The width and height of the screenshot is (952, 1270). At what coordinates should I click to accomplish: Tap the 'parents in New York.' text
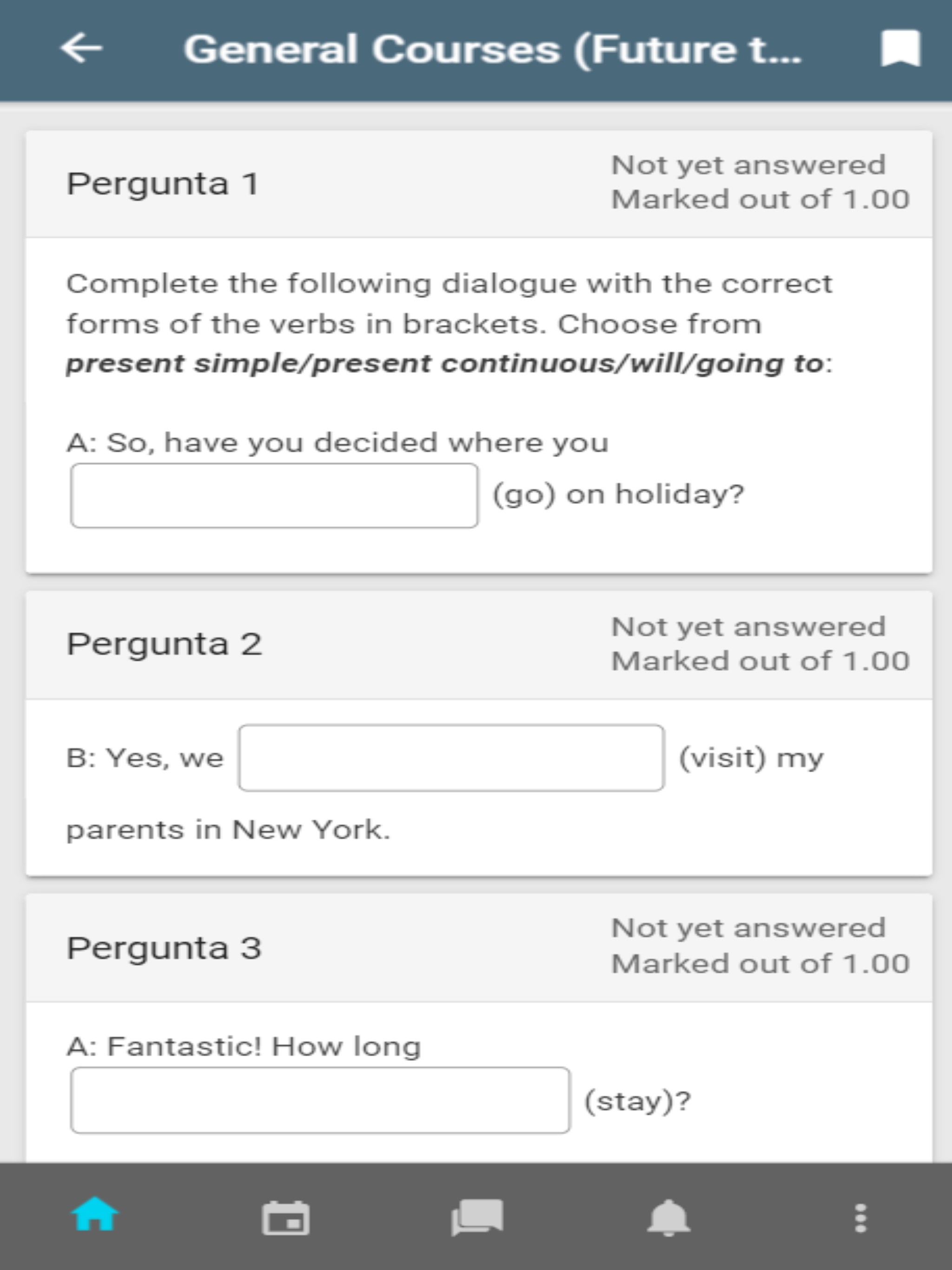229,830
